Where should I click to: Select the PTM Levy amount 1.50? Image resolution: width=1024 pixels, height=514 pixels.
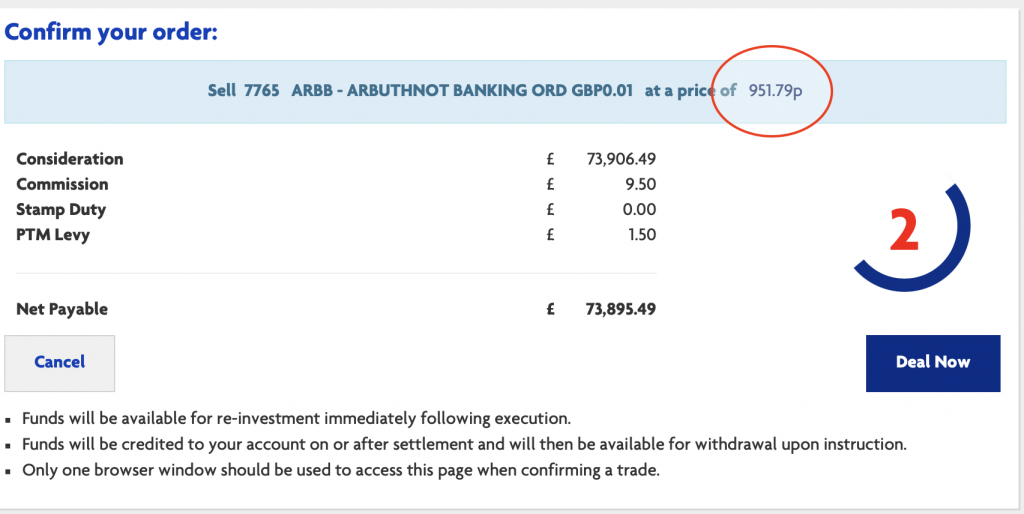[x=639, y=234]
